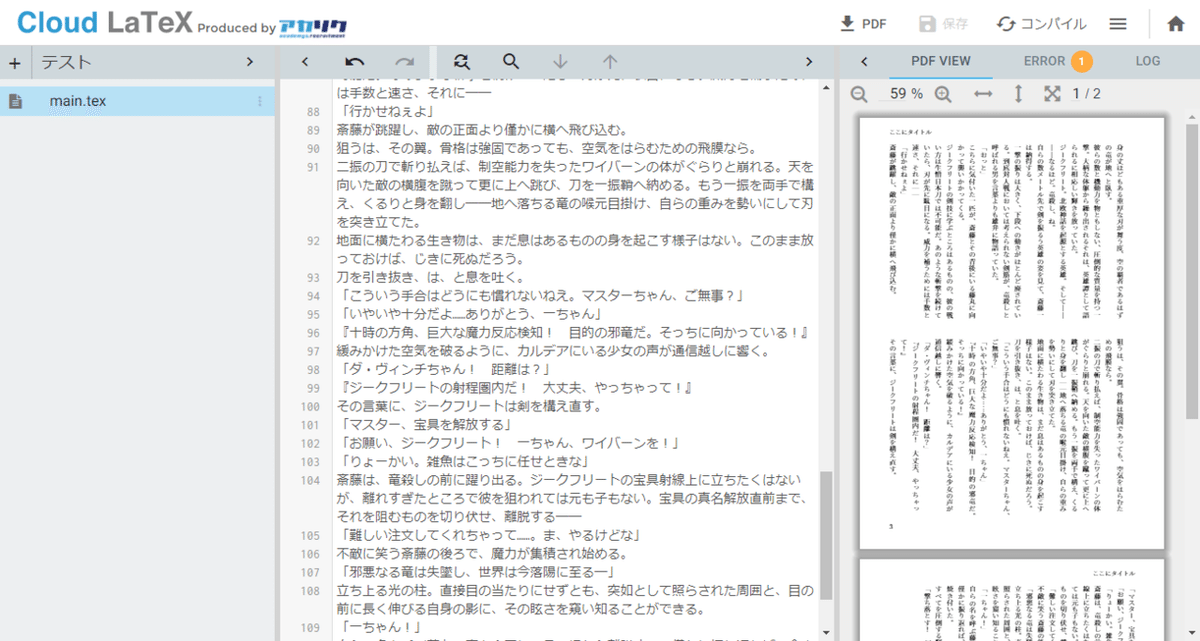Click the text 「行かせねえよ」
Viewport: 1200px width, 641px height.
386,111
